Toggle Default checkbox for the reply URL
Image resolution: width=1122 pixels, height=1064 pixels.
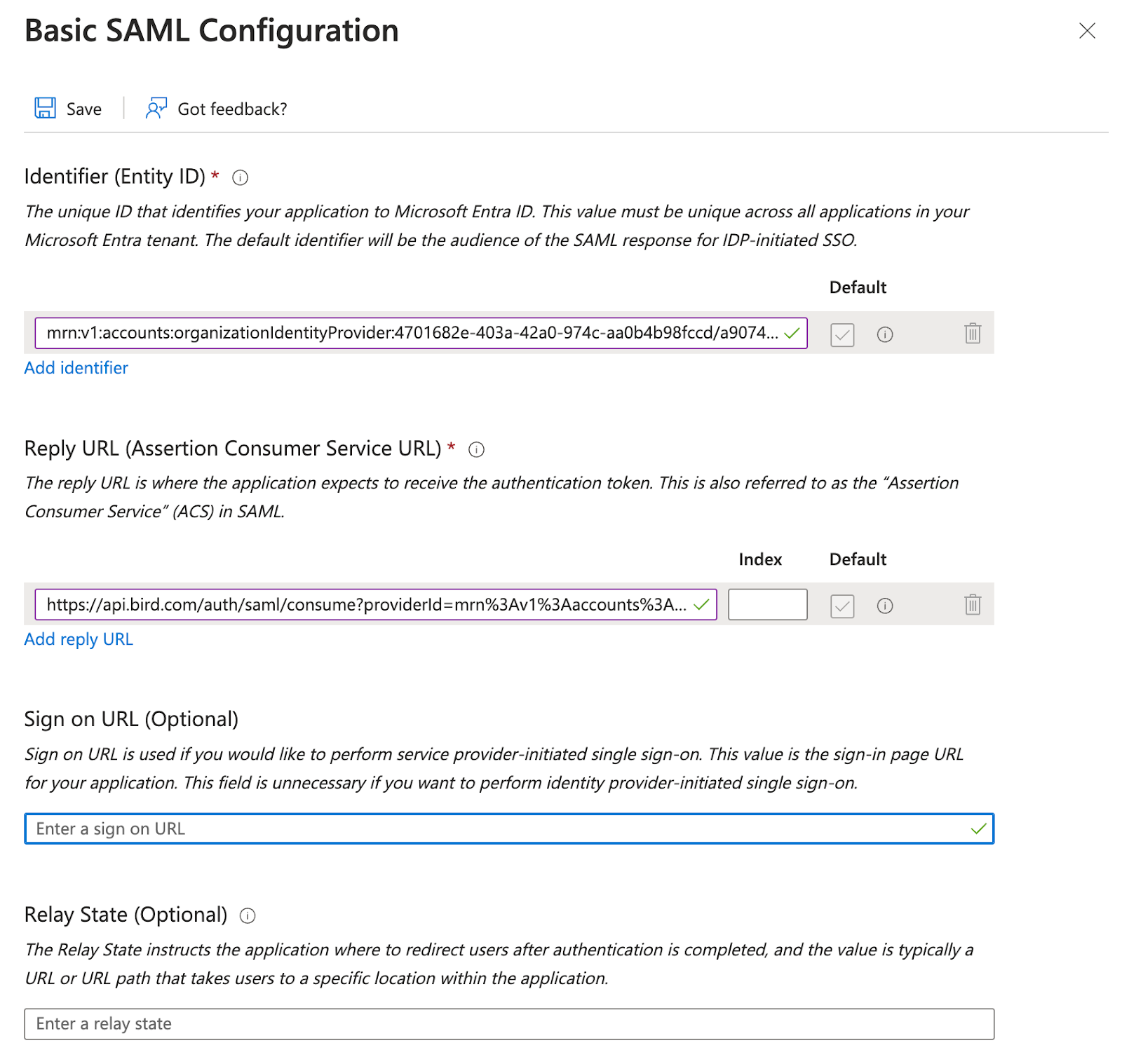(841, 606)
